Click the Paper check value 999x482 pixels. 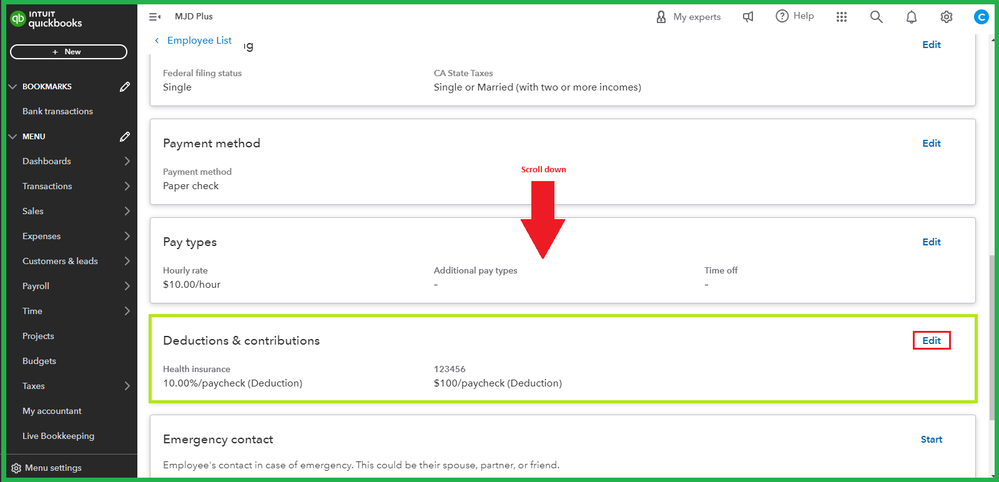click(190, 186)
